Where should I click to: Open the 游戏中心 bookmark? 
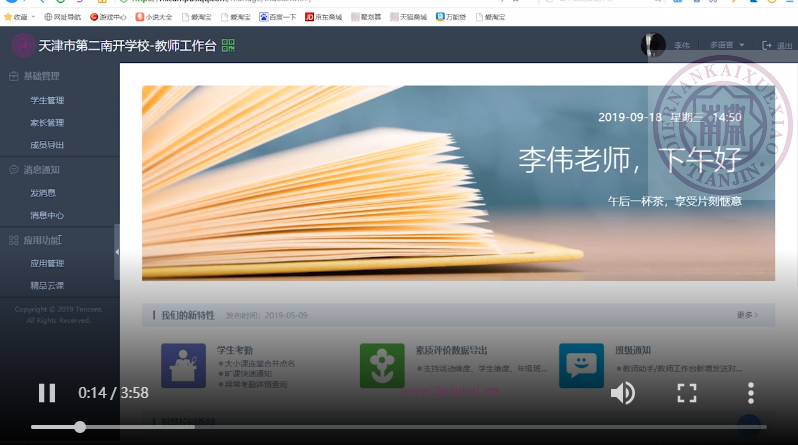108,17
